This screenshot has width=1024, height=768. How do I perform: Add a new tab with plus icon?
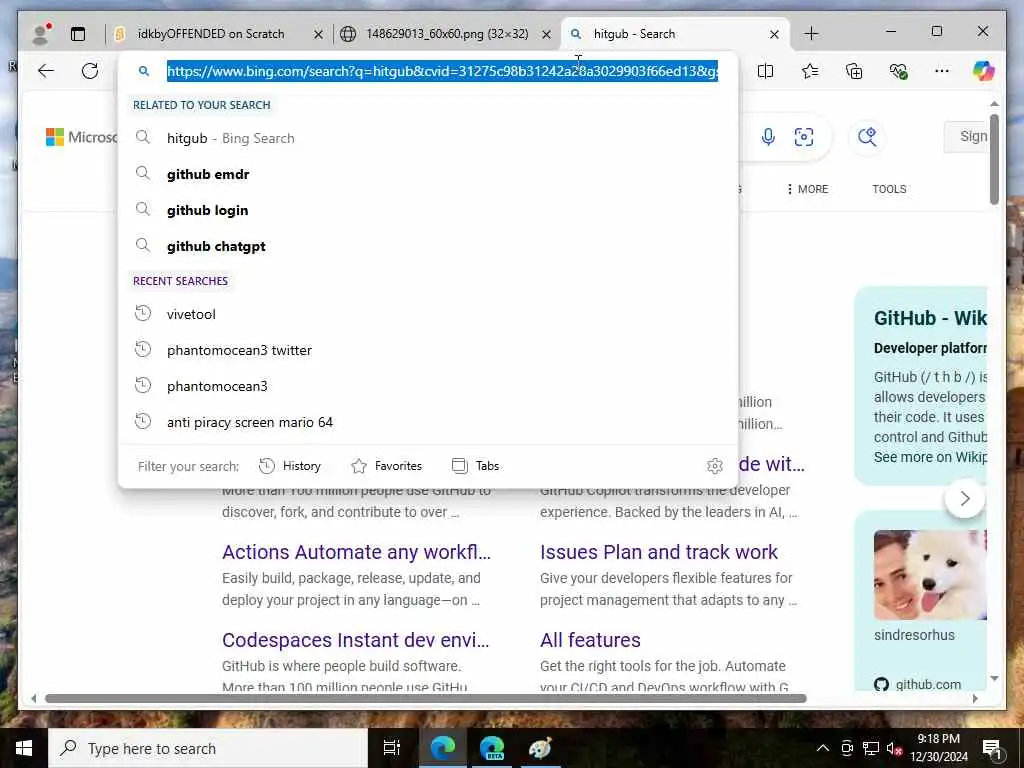(811, 34)
